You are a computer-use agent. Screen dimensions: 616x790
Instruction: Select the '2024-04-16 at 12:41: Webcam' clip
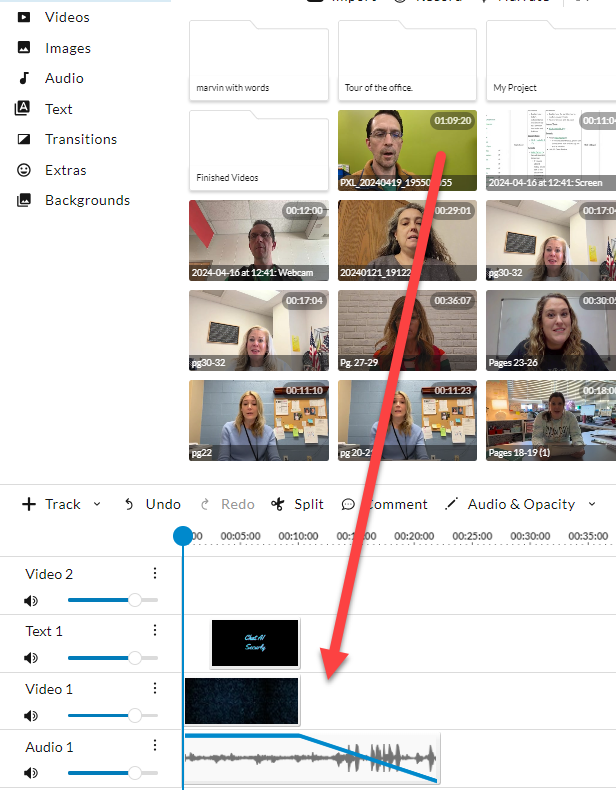(x=259, y=240)
